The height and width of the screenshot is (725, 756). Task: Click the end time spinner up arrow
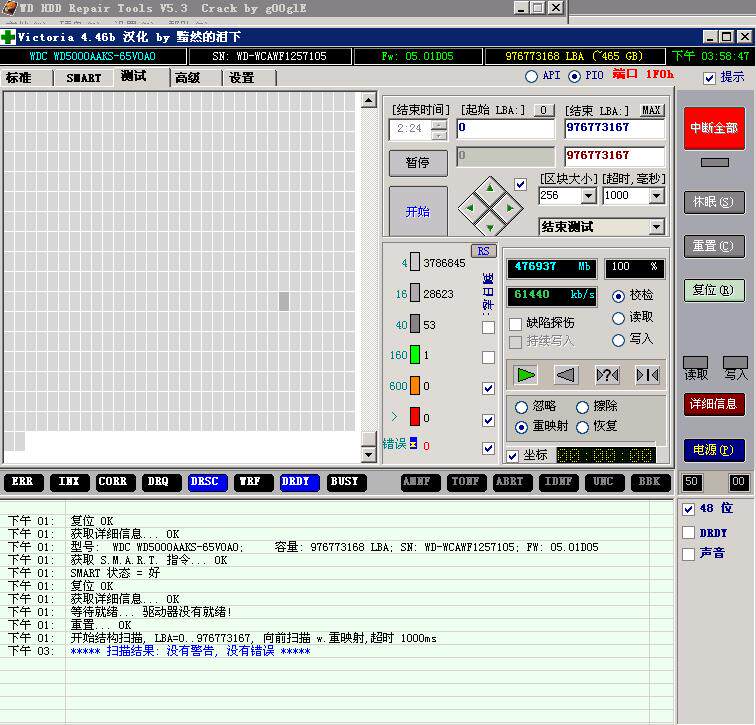point(439,125)
